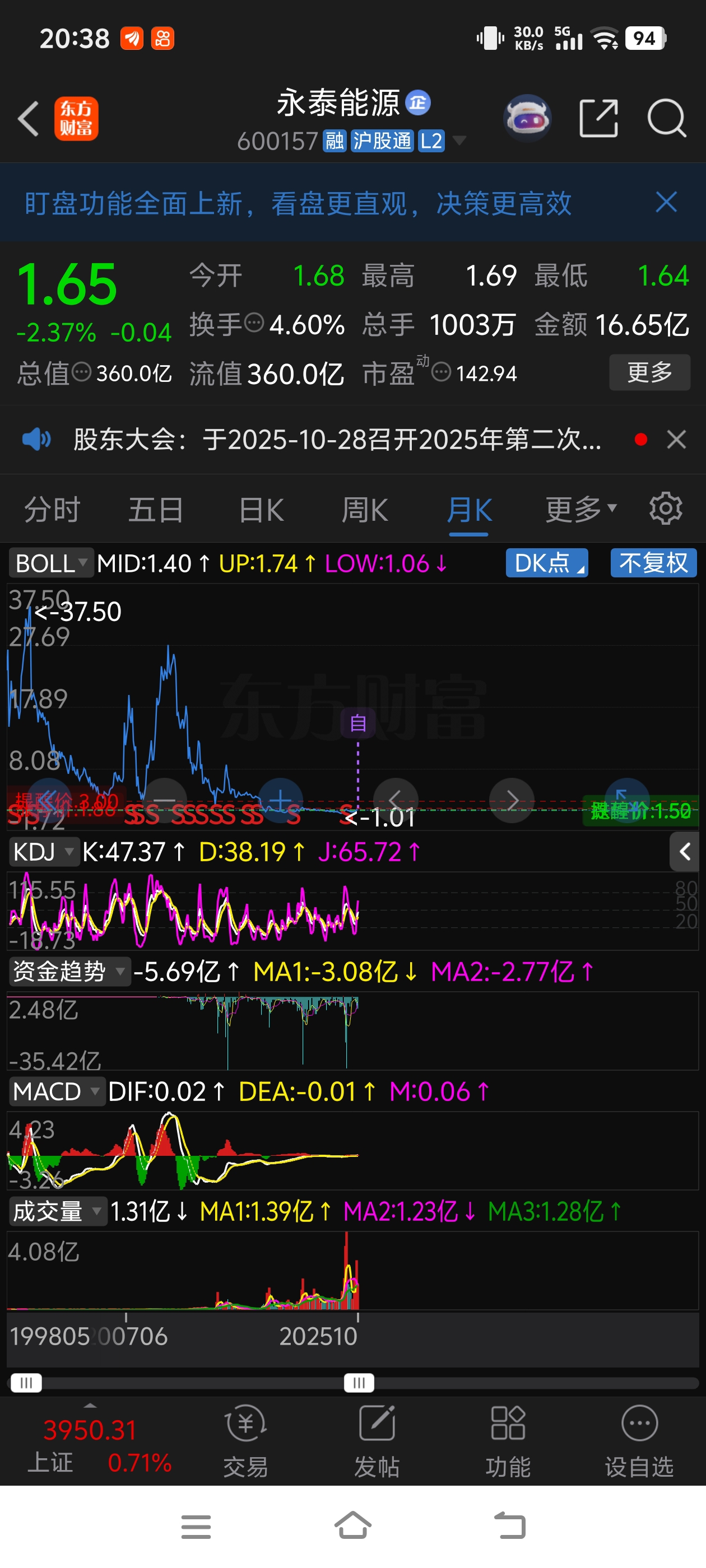This screenshot has height=1568, width=706.
Task: Open chart settings gear icon
Action: [x=665, y=508]
